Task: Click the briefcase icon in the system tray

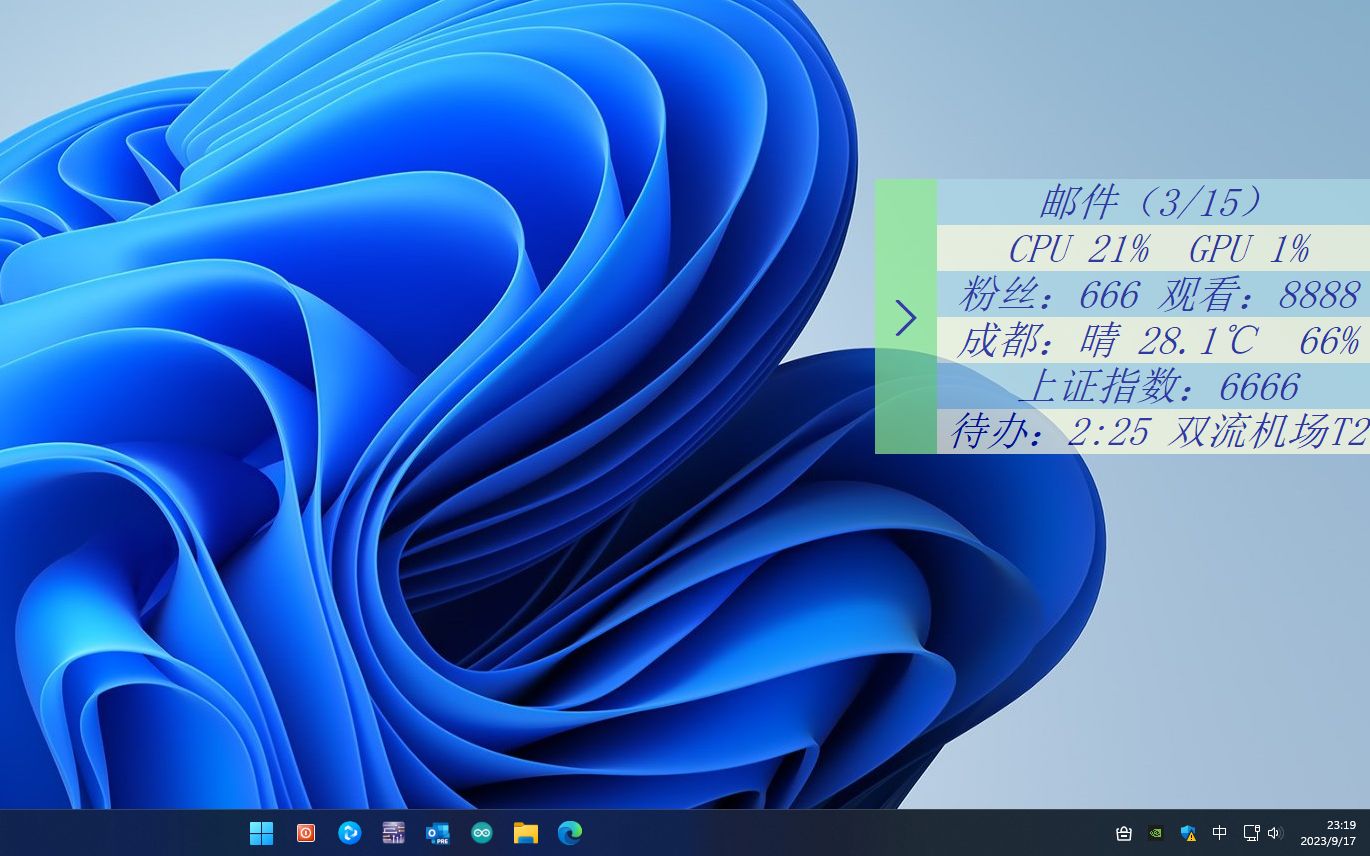Action: coord(1123,832)
